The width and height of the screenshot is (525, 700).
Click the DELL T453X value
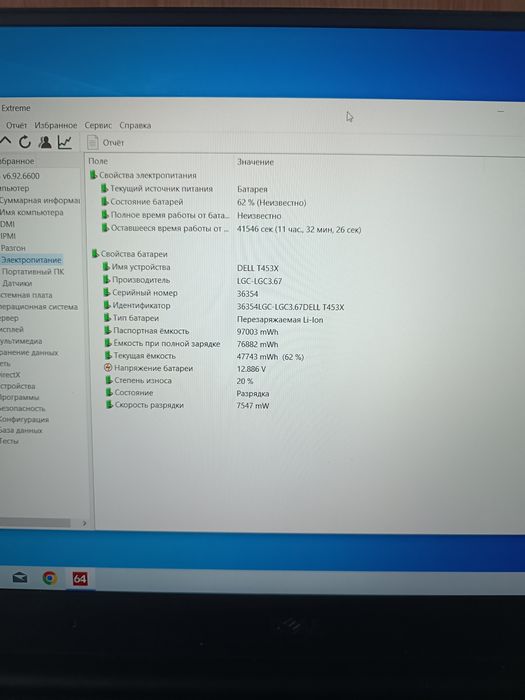pyautogui.click(x=258, y=268)
